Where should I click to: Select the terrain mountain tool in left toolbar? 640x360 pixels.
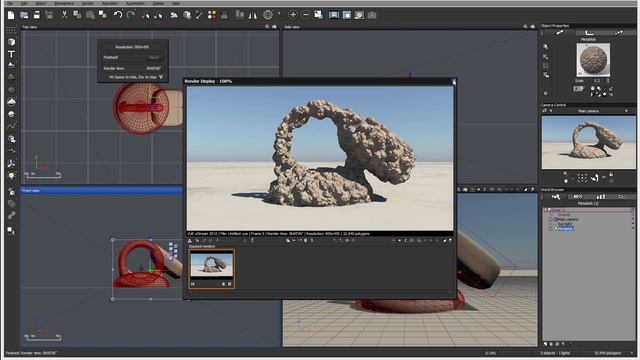tap(11, 65)
